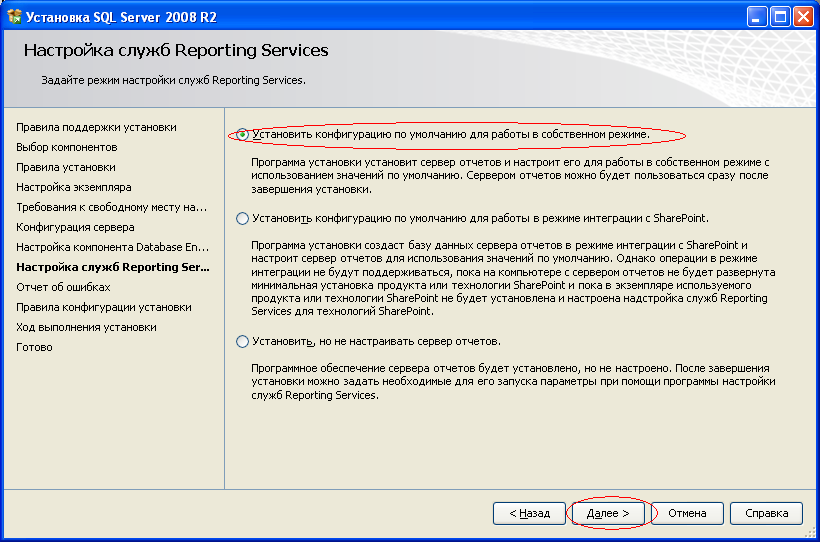Click the step 'Настройка компонента Database En...'
This screenshot has height=542, width=820.
(112, 247)
